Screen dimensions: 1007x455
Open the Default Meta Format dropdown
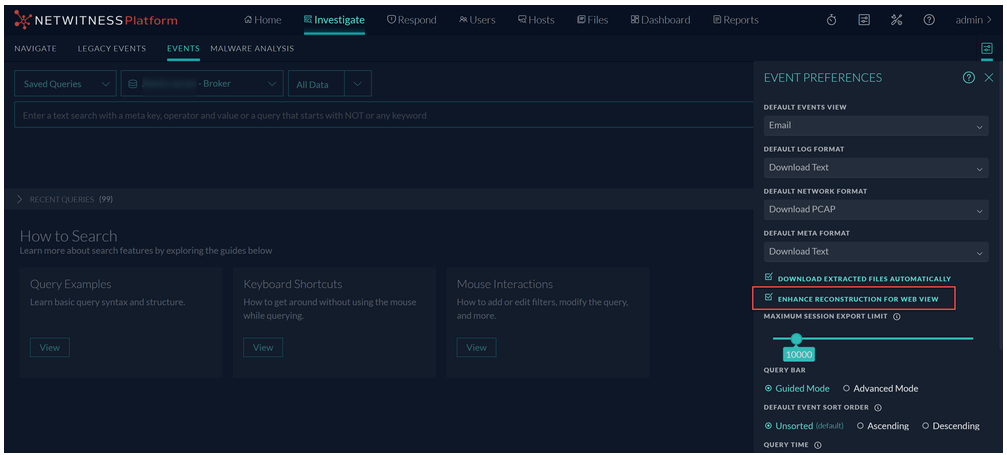(876, 251)
